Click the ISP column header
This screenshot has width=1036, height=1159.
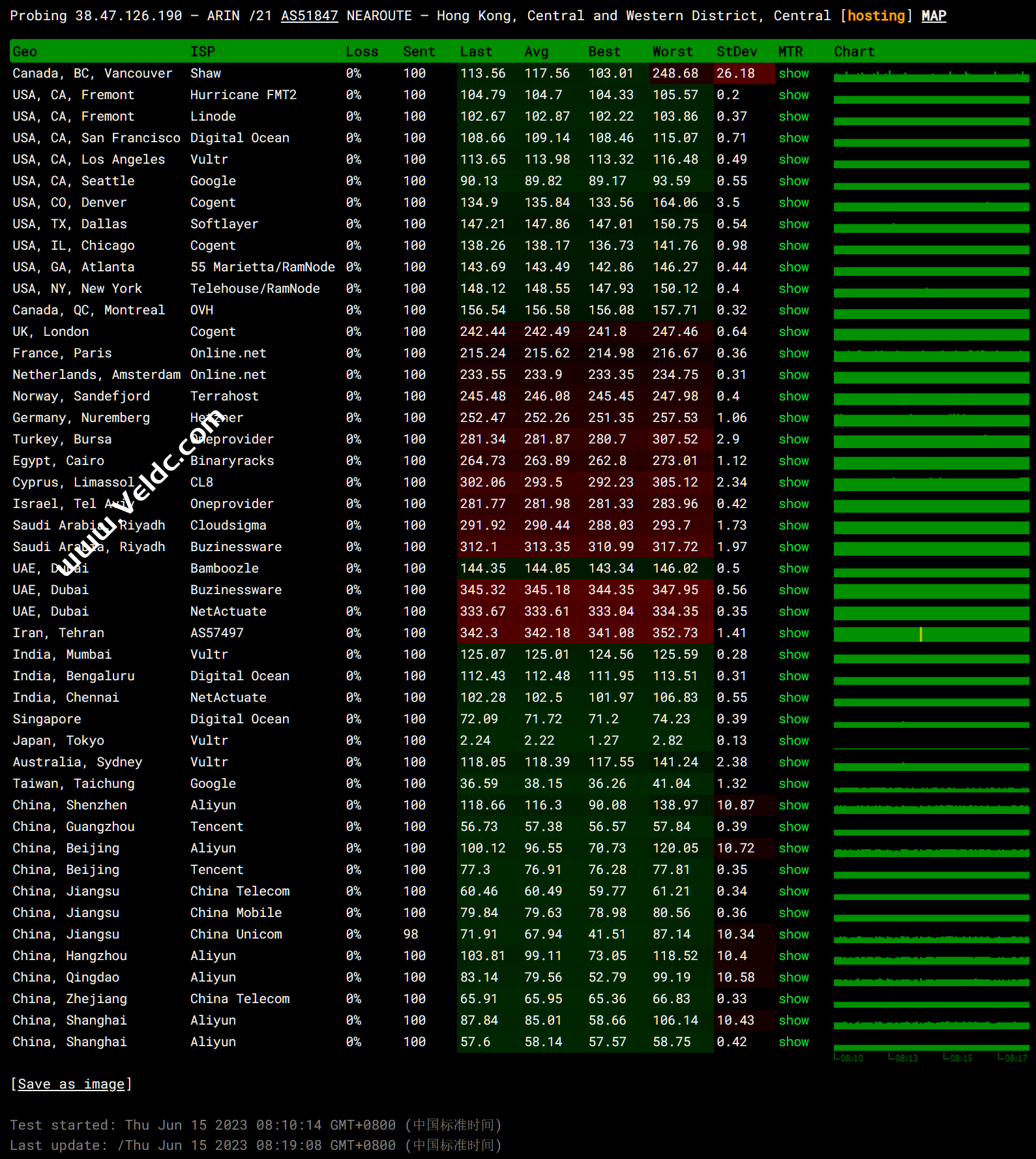pos(202,52)
